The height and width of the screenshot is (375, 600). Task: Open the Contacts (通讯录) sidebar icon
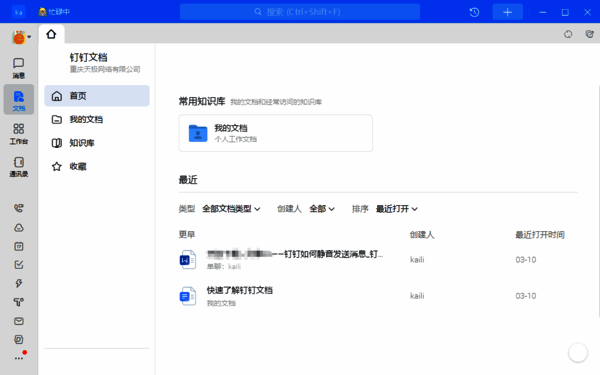point(19,166)
